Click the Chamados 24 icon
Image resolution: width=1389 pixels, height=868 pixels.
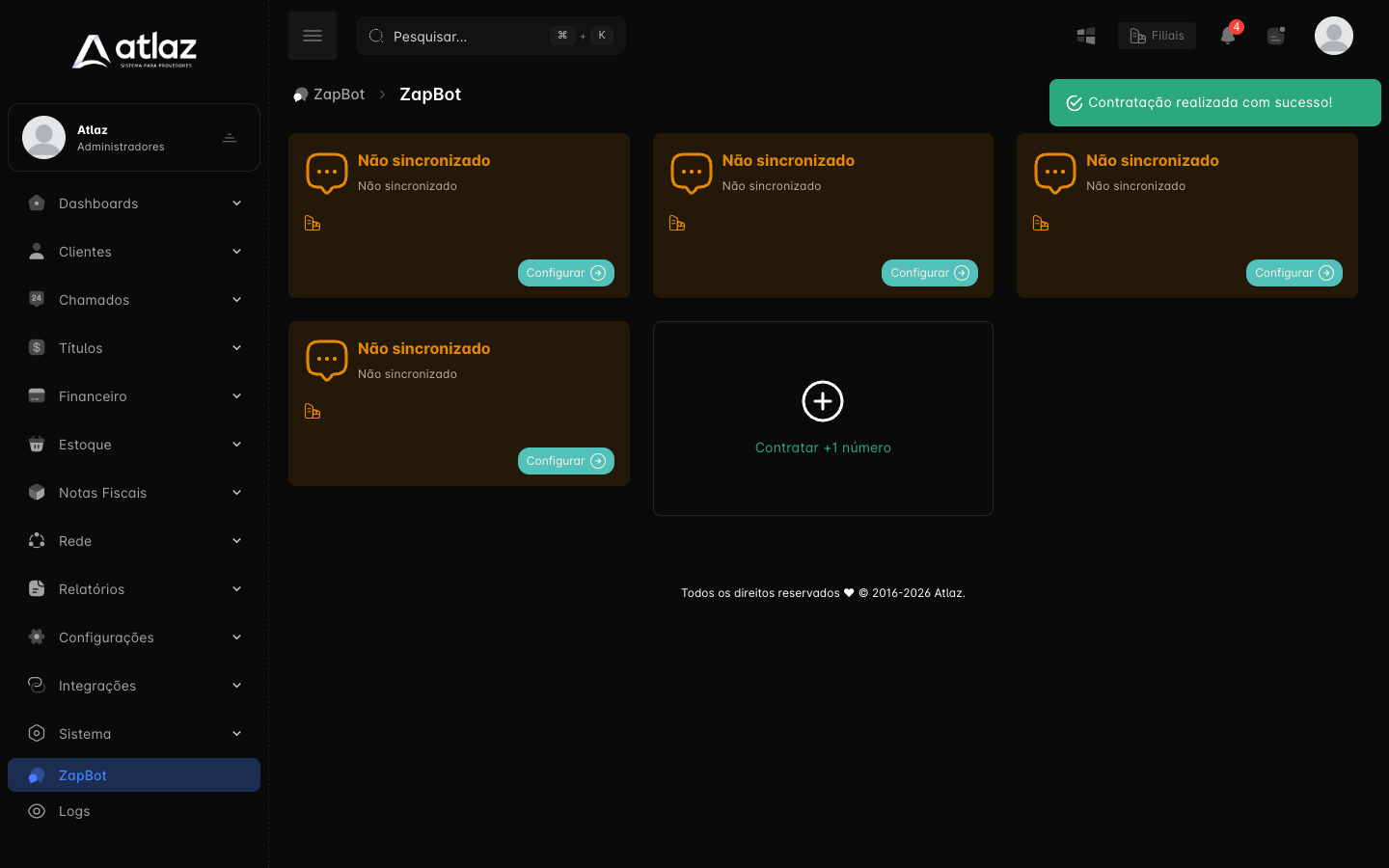[37, 299]
